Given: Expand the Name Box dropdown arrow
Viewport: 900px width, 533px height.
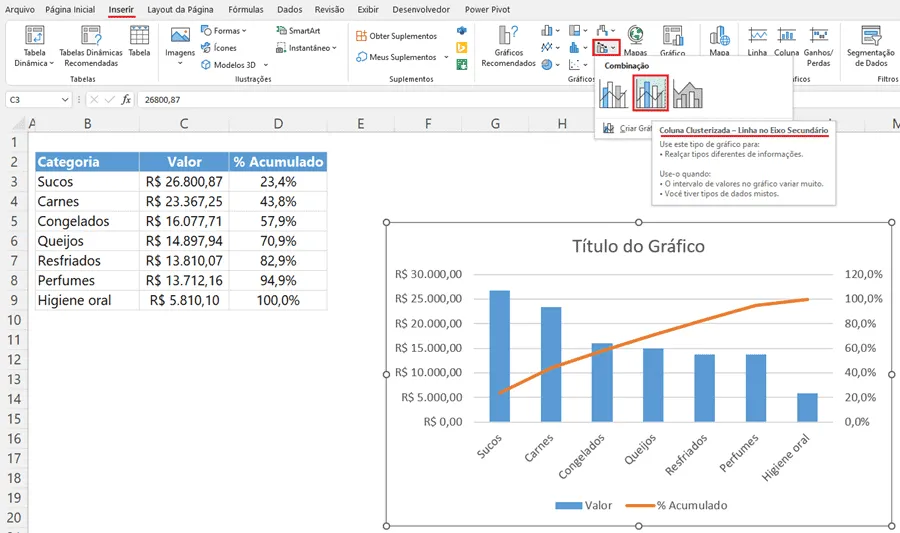Looking at the screenshot, I should [x=64, y=100].
